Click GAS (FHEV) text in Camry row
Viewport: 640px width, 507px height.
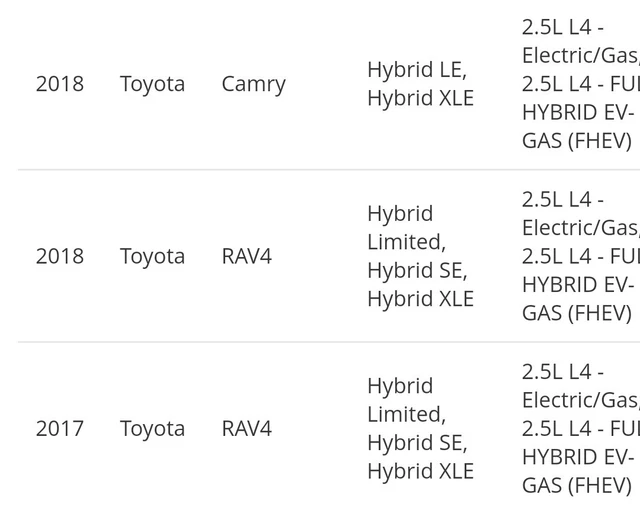pyautogui.click(x=577, y=141)
